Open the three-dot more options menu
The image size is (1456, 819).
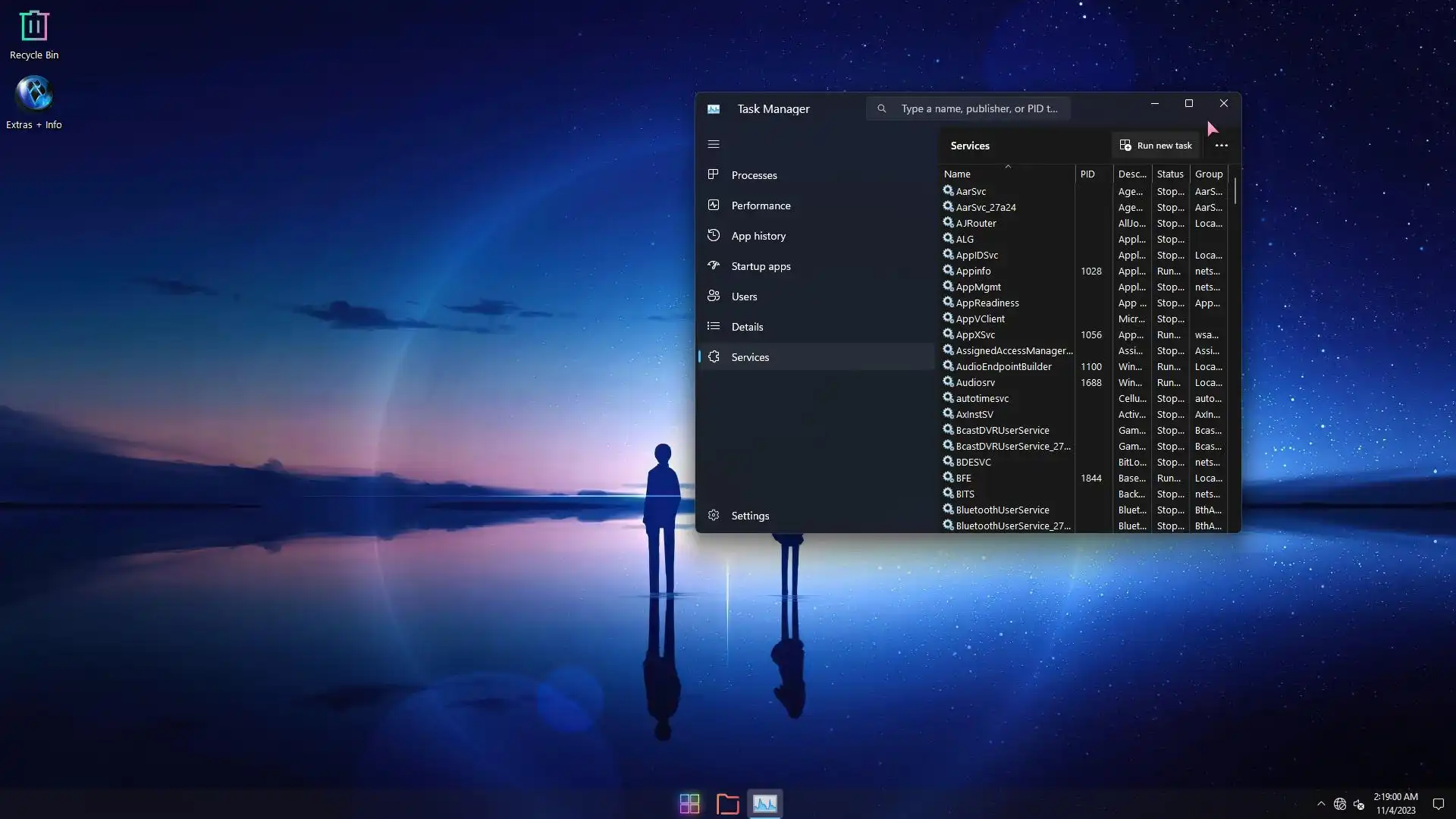(1221, 146)
